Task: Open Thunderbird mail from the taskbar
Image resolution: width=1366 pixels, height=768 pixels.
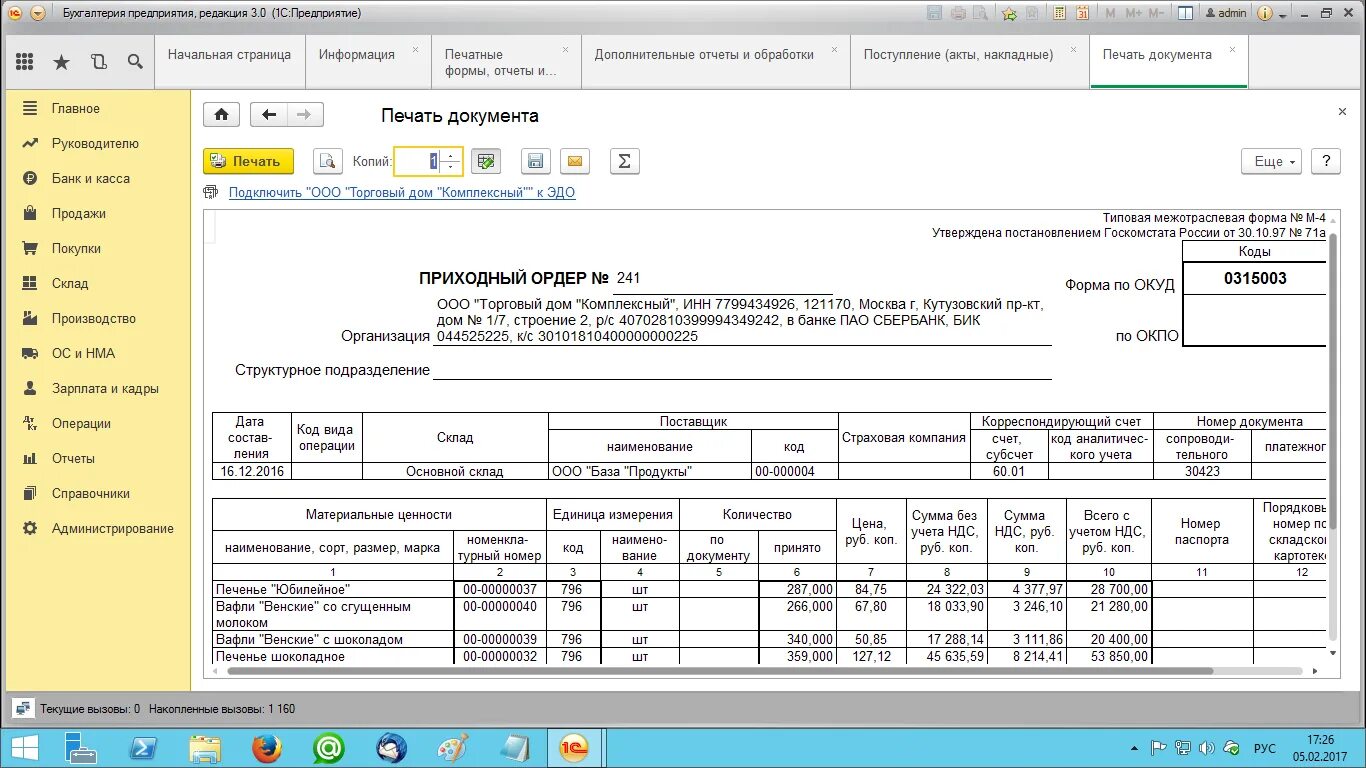Action: [391, 748]
